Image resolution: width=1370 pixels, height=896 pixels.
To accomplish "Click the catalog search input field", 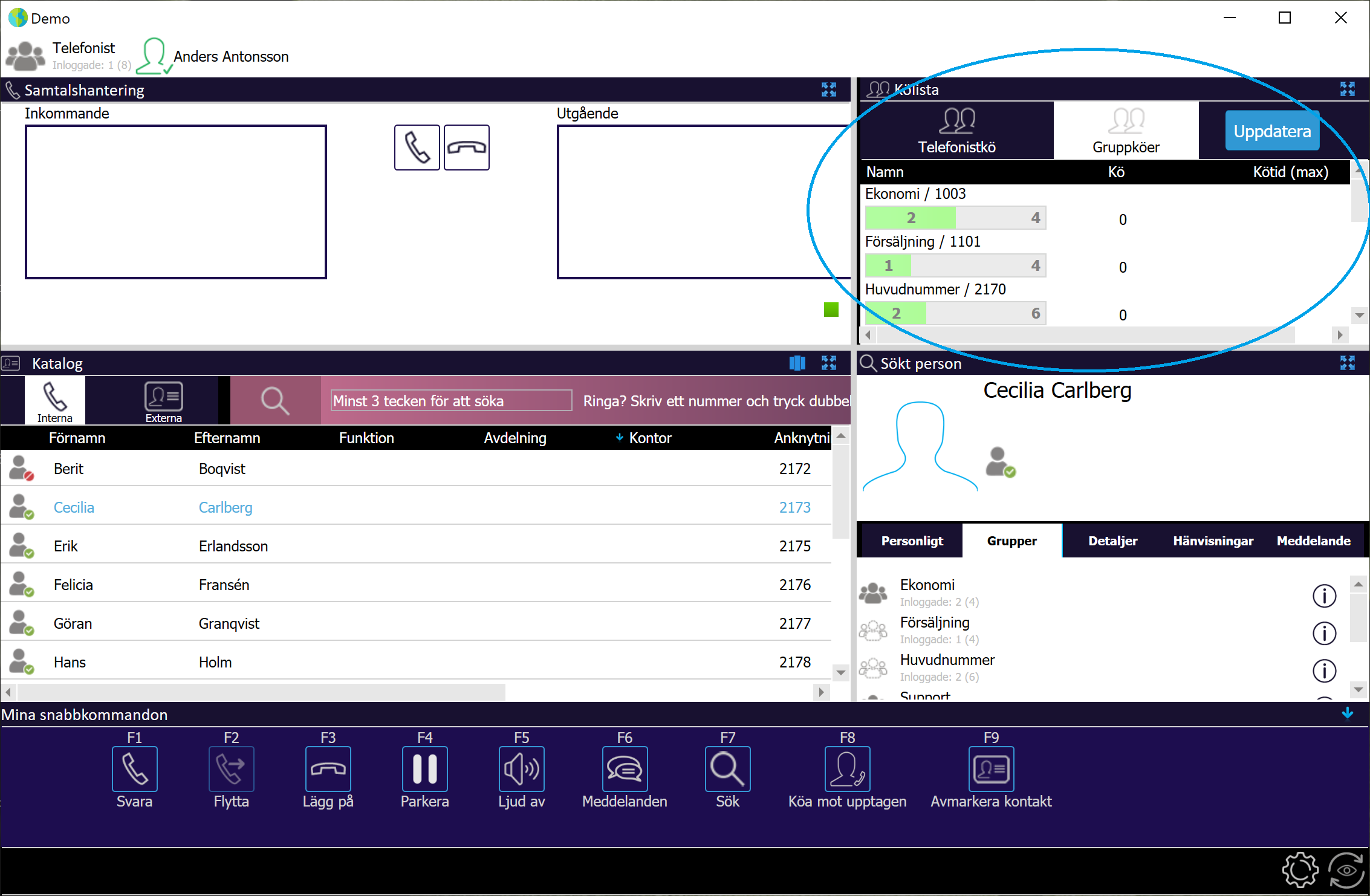I will tap(452, 400).
